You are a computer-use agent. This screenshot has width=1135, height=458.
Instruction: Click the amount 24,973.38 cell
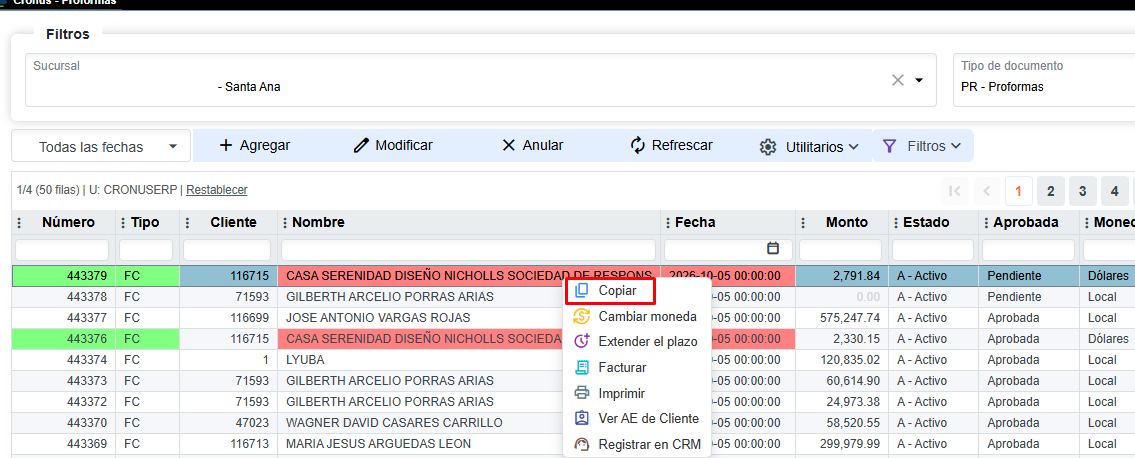point(842,402)
